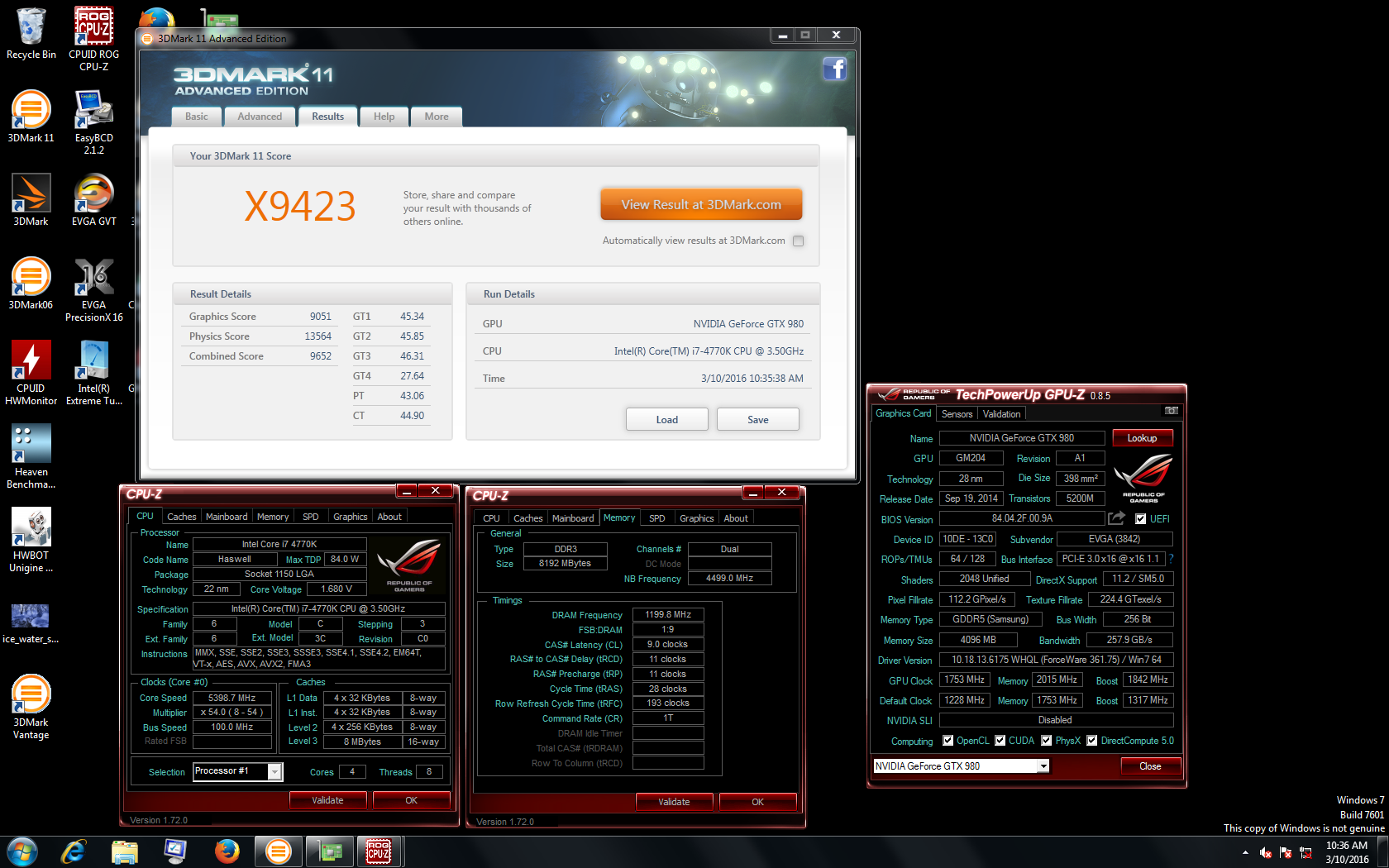Switch to 3DMark 11 taskbar button
Screen dimensions: 1389x868
point(279,851)
